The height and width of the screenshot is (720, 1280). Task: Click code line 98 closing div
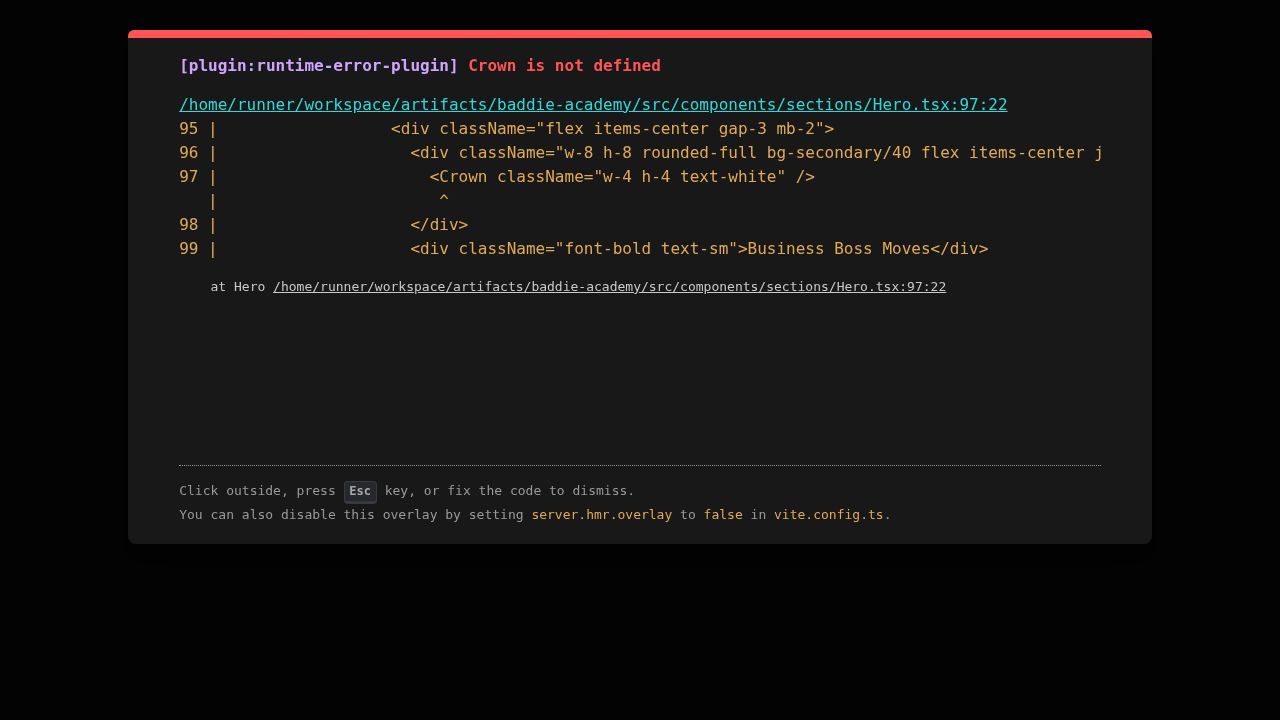323,225
